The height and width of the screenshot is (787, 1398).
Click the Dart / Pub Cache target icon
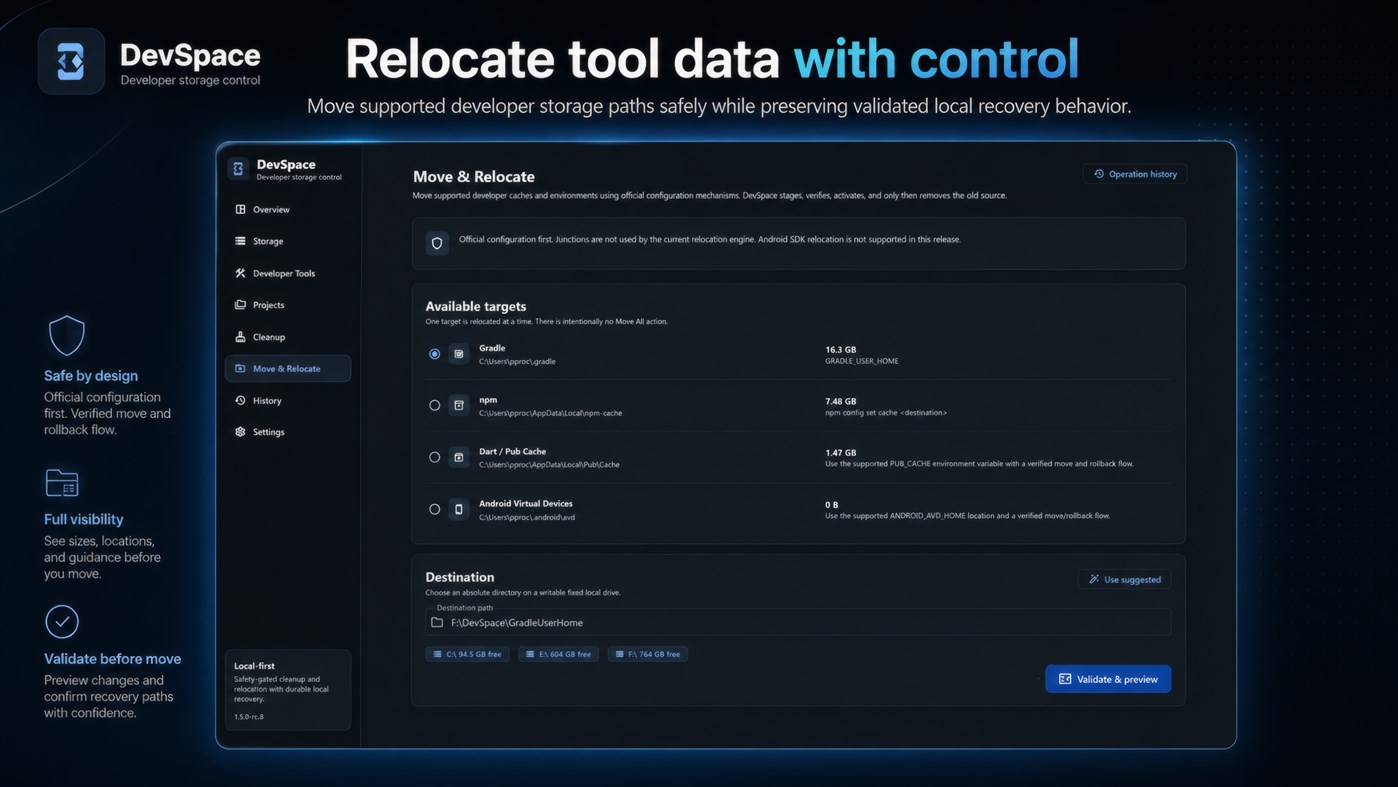coord(459,457)
